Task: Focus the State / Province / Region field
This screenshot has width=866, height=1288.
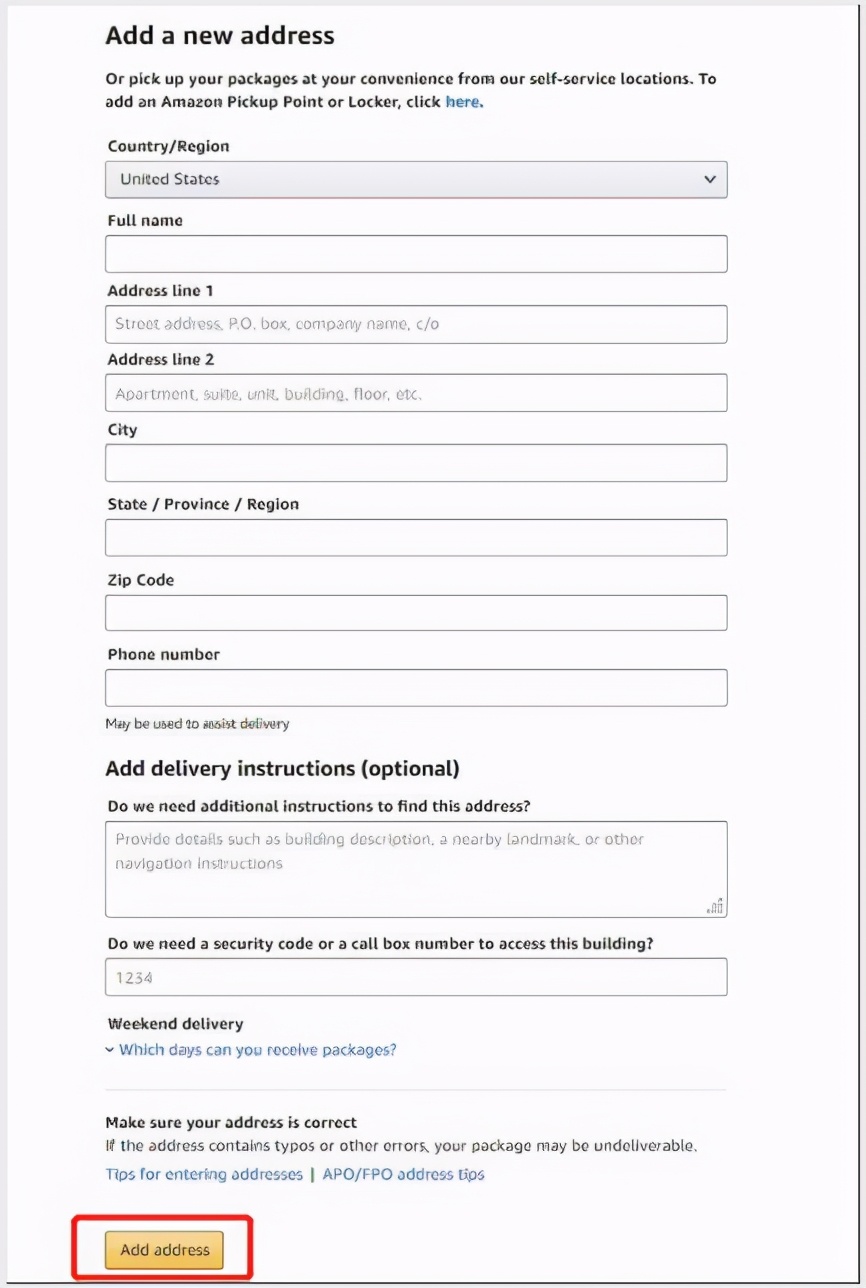Action: pos(415,538)
